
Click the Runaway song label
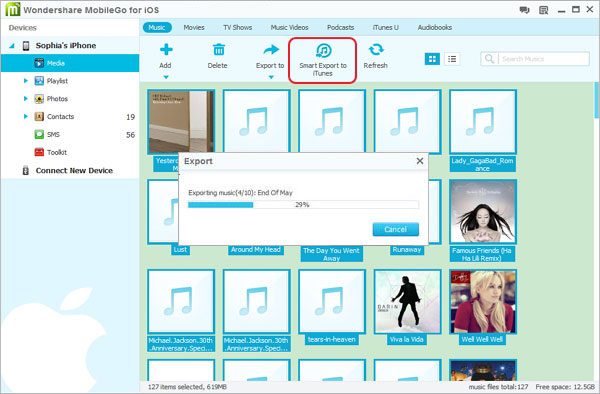[406, 250]
